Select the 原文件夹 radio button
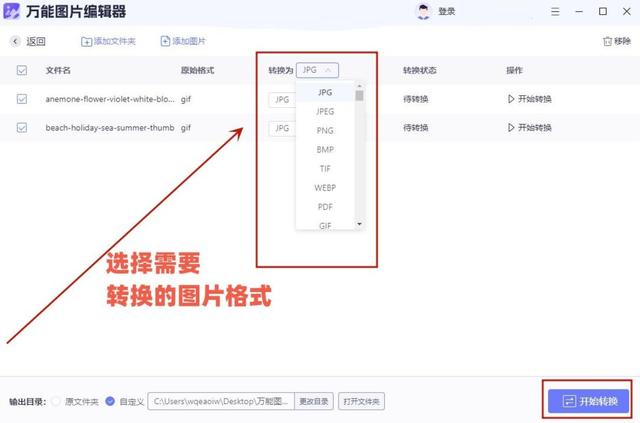The height and width of the screenshot is (423, 640). (56, 401)
